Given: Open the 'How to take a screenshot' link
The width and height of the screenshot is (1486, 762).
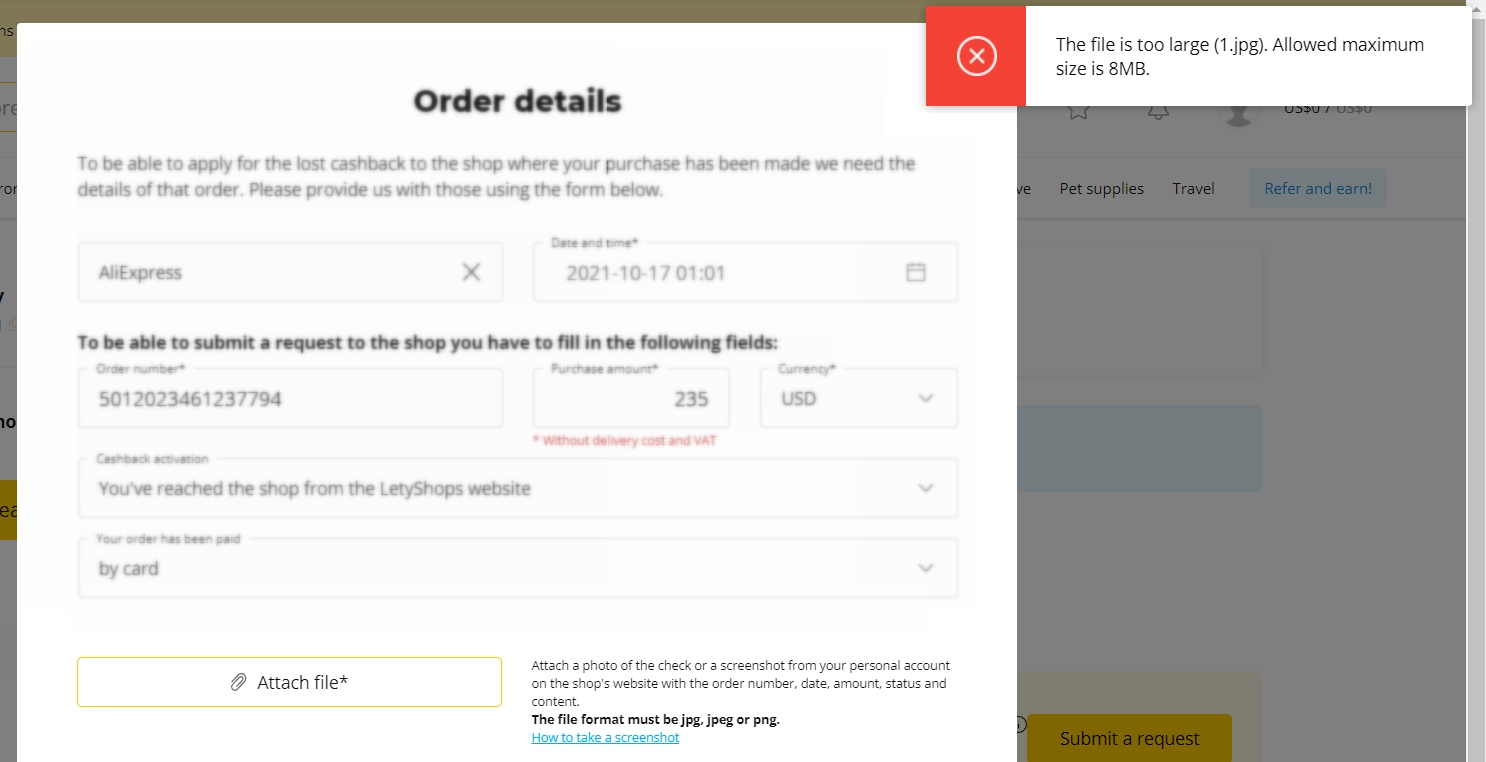Looking at the screenshot, I should click(x=605, y=737).
